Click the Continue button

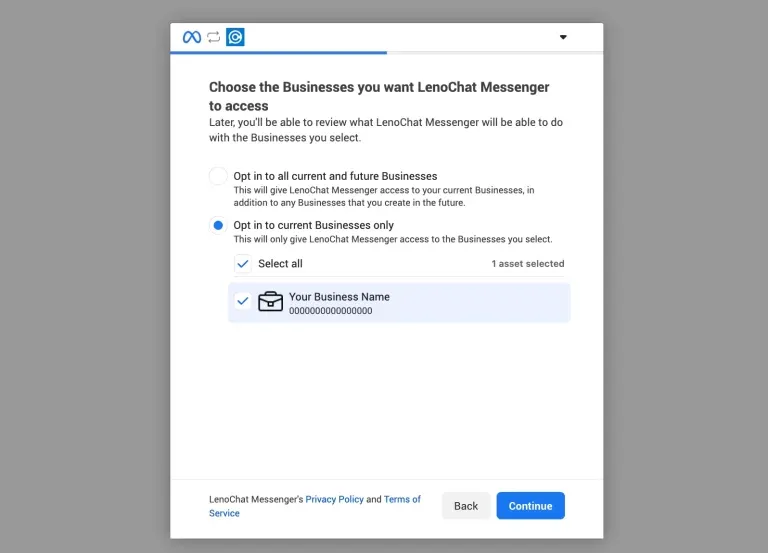click(x=530, y=505)
